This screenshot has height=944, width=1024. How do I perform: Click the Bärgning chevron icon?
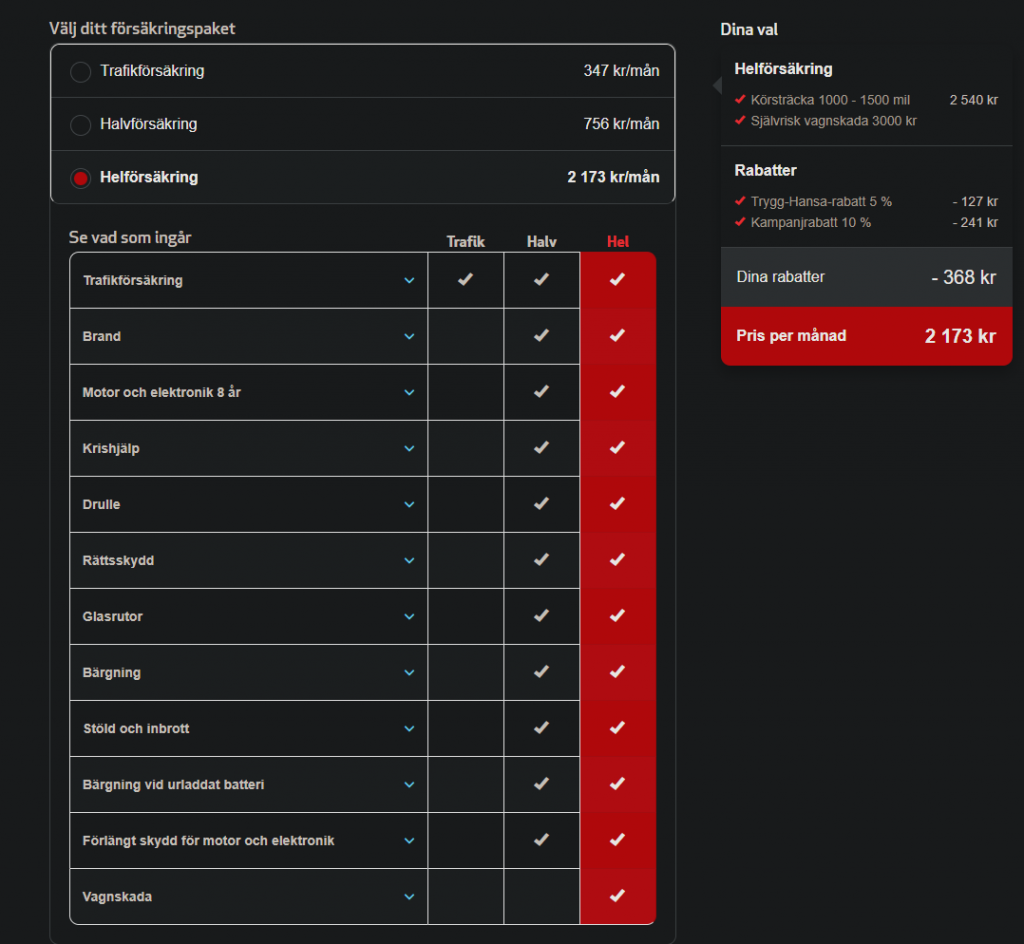click(409, 673)
